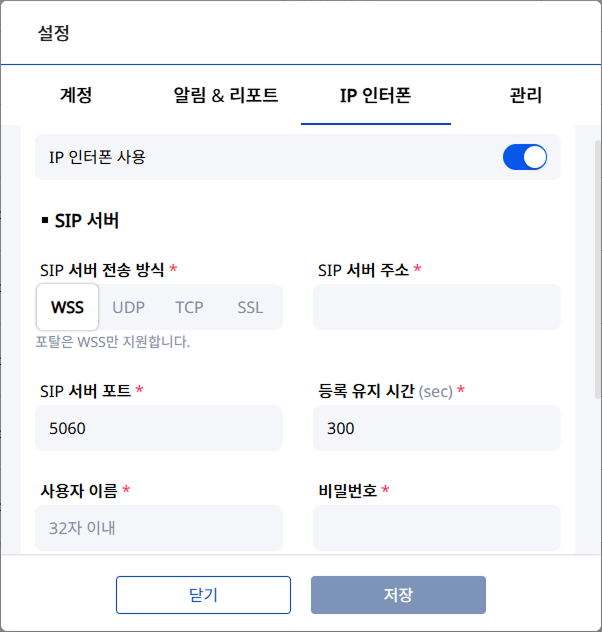Click the 사용자 이름 input field
The width and height of the screenshot is (602, 632).
[159, 527]
